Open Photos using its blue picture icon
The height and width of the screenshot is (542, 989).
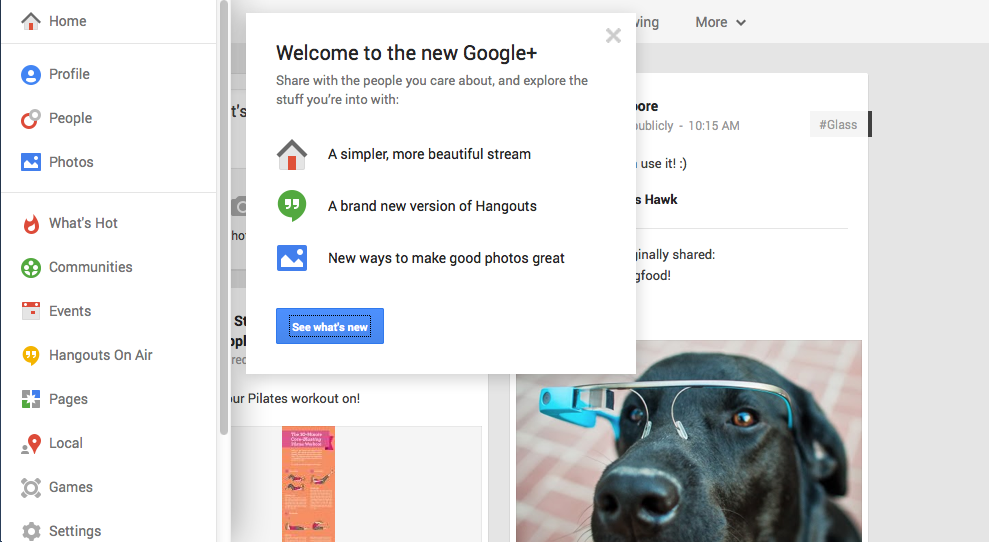(x=31, y=162)
